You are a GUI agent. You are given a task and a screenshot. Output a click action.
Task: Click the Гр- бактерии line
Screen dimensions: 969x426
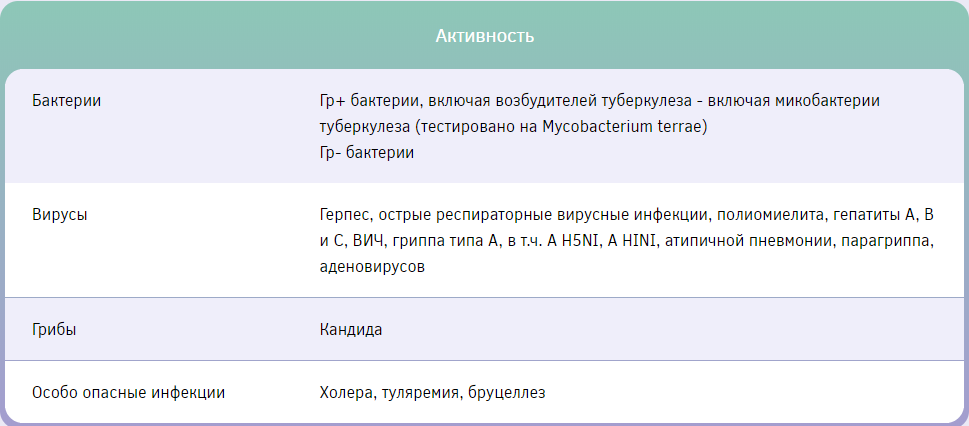[366, 153]
